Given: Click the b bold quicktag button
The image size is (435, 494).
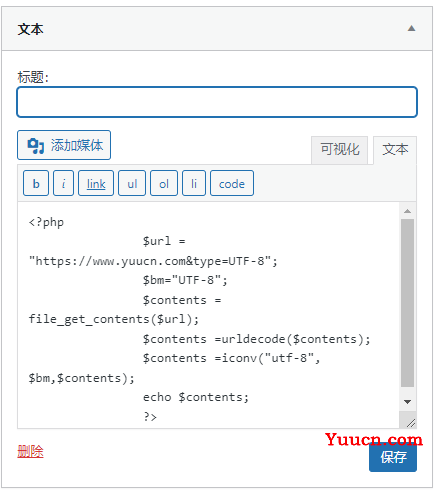Looking at the screenshot, I should coord(36,183).
